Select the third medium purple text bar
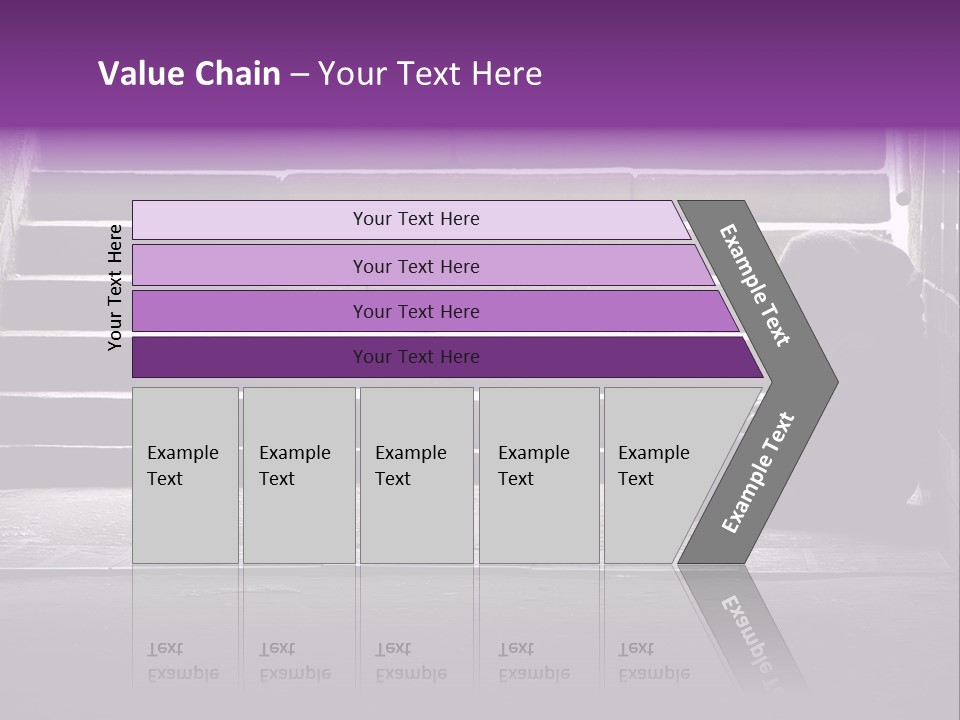Viewport: 960px width, 720px height. [416, 311]
